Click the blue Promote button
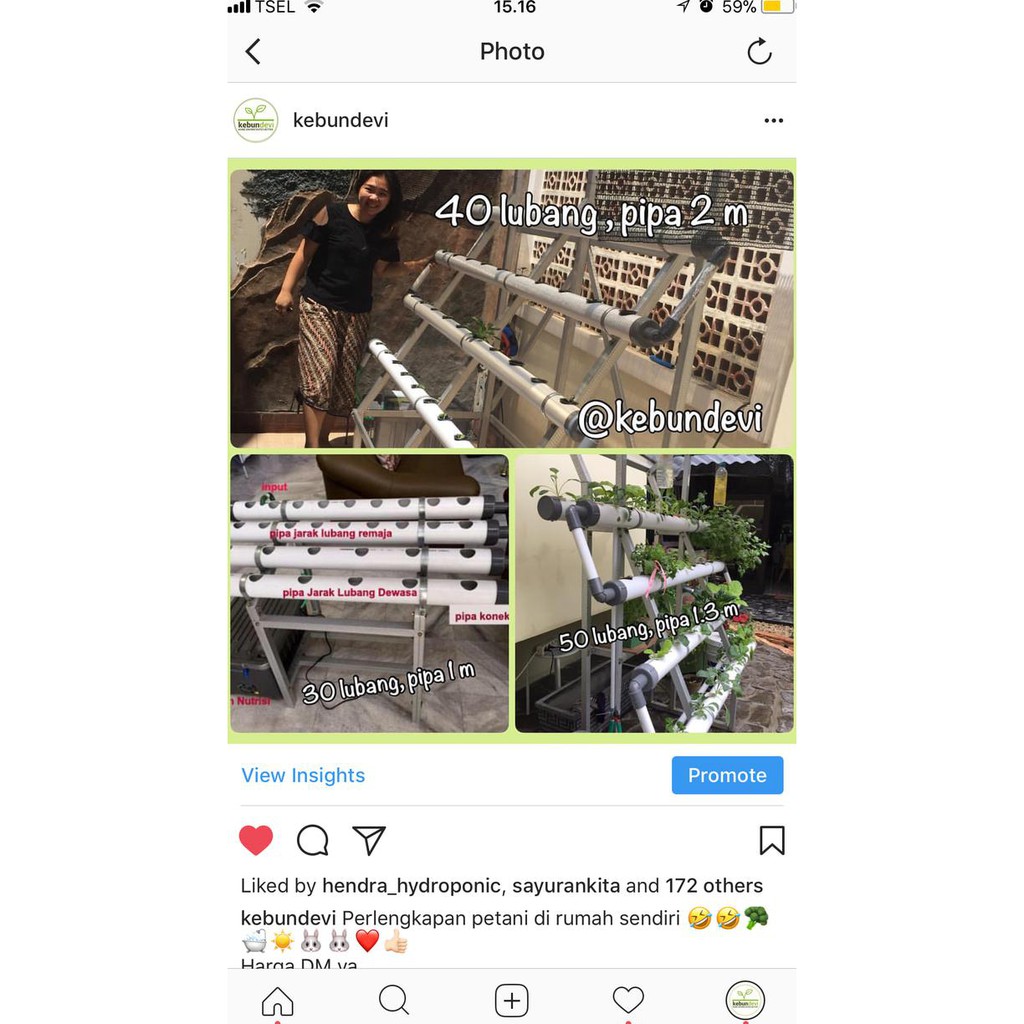This screenshot has height=1024, width=1024. 728,775
